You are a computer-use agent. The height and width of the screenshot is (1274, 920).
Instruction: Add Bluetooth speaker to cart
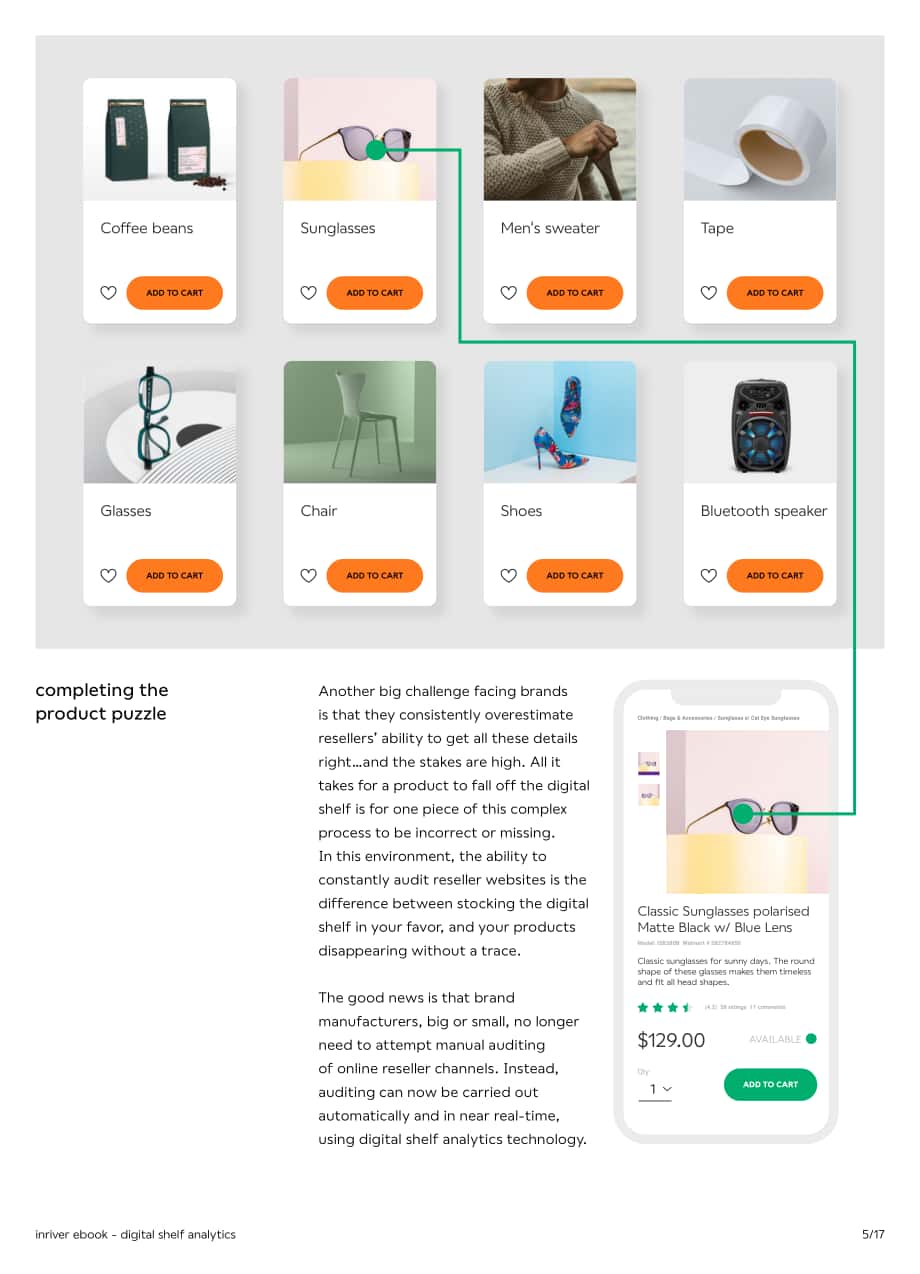coord(774,575)
